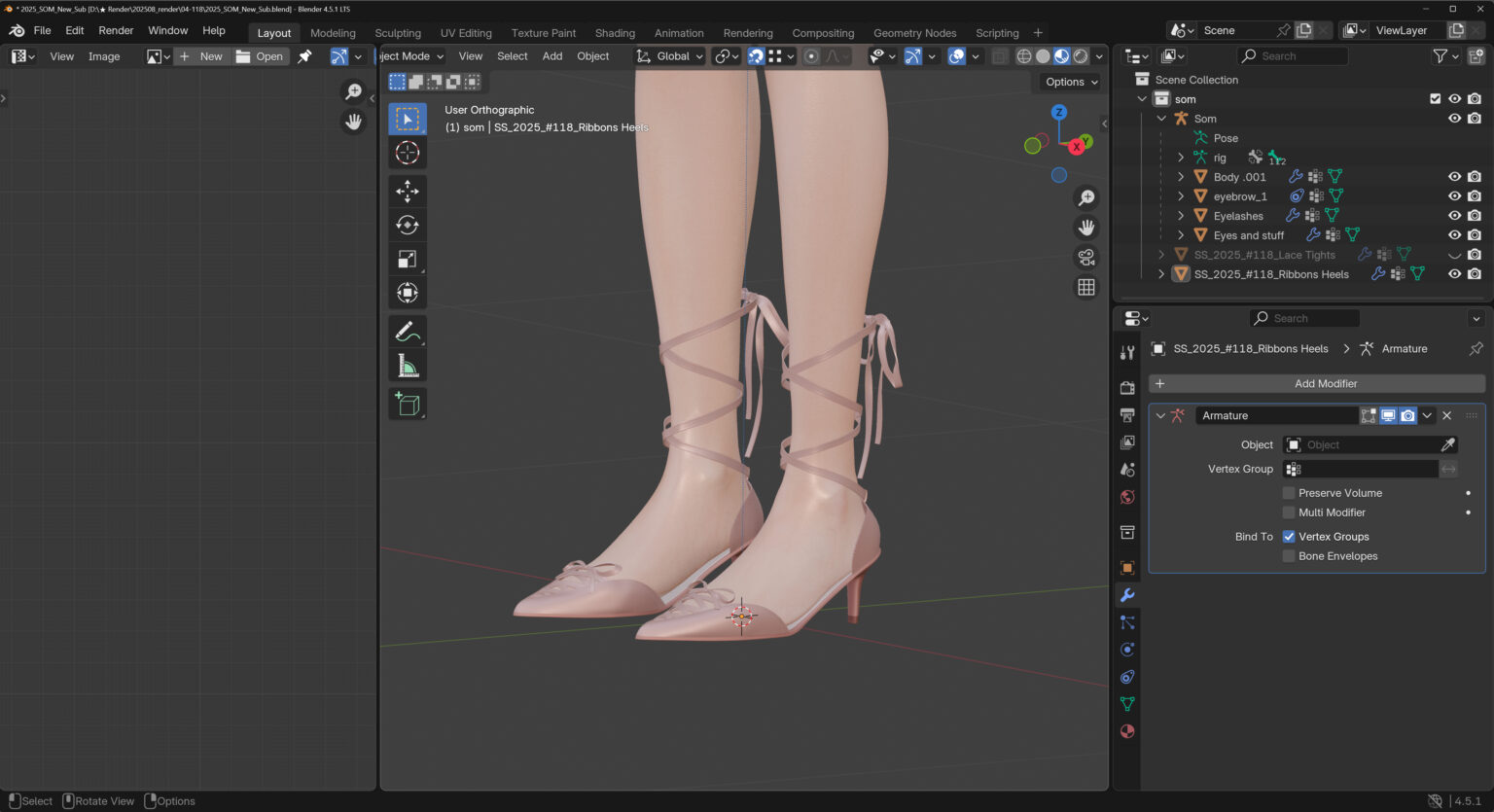Open the viewport Options dropdown

(1071, 83)
